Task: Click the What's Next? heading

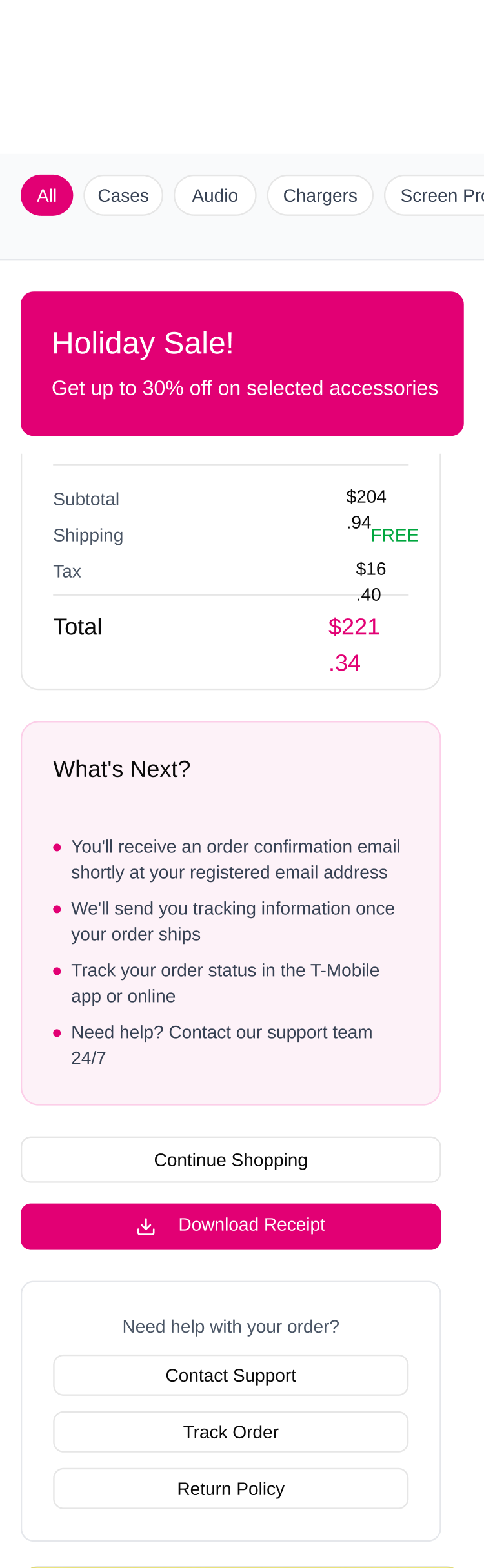Action: click(x=122, y=769)
